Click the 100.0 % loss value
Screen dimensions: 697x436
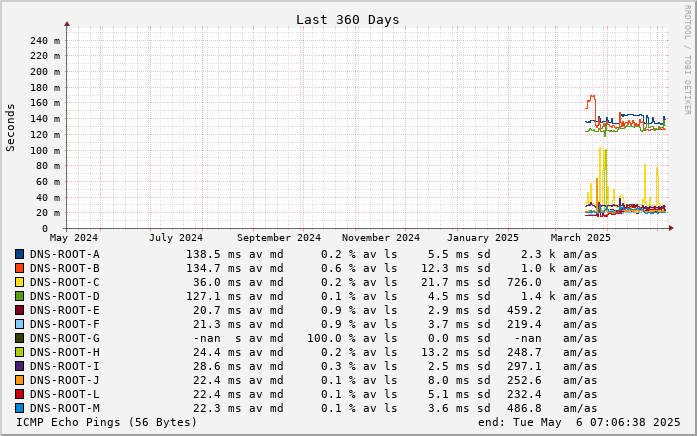pos(331,338)
